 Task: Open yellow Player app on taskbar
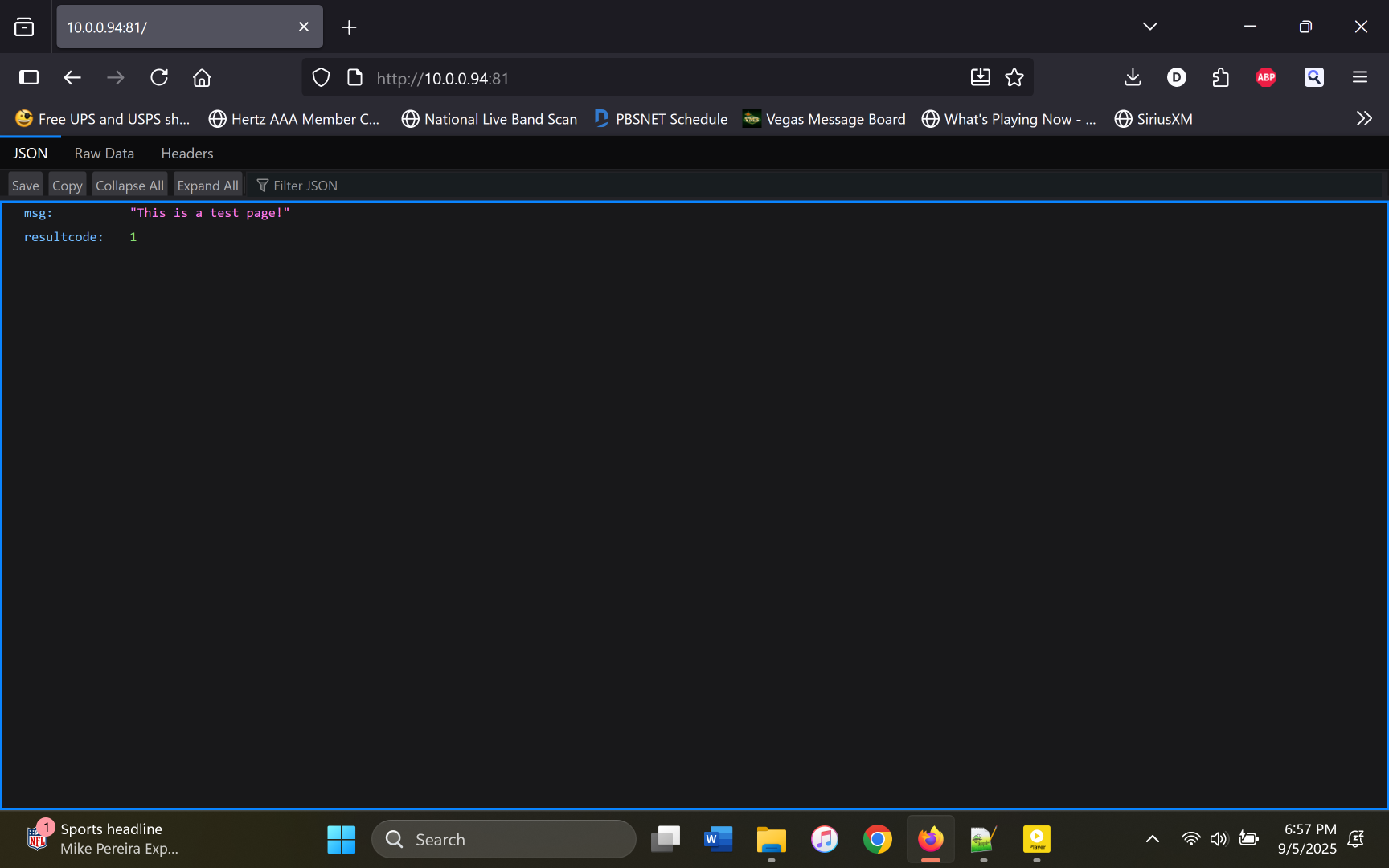[1037, 839]
